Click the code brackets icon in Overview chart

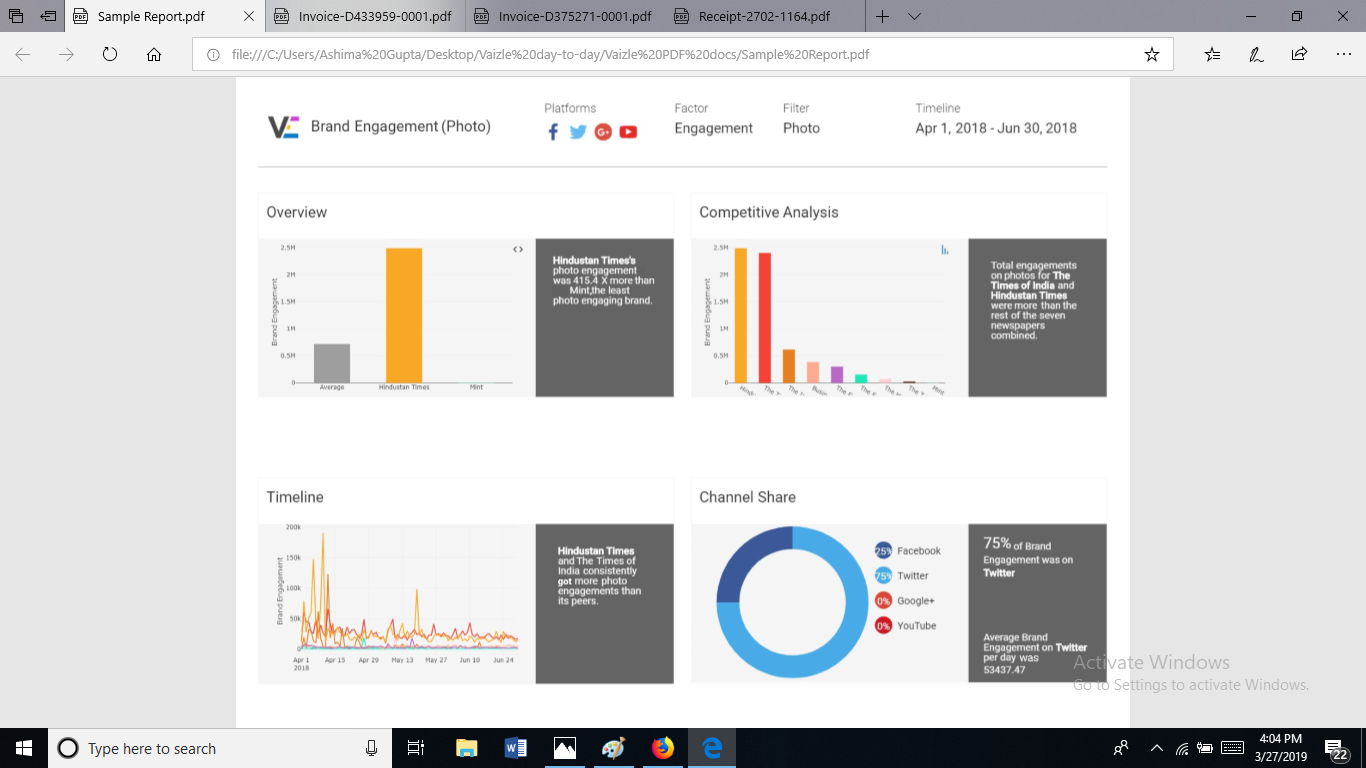tap(518, 249)
